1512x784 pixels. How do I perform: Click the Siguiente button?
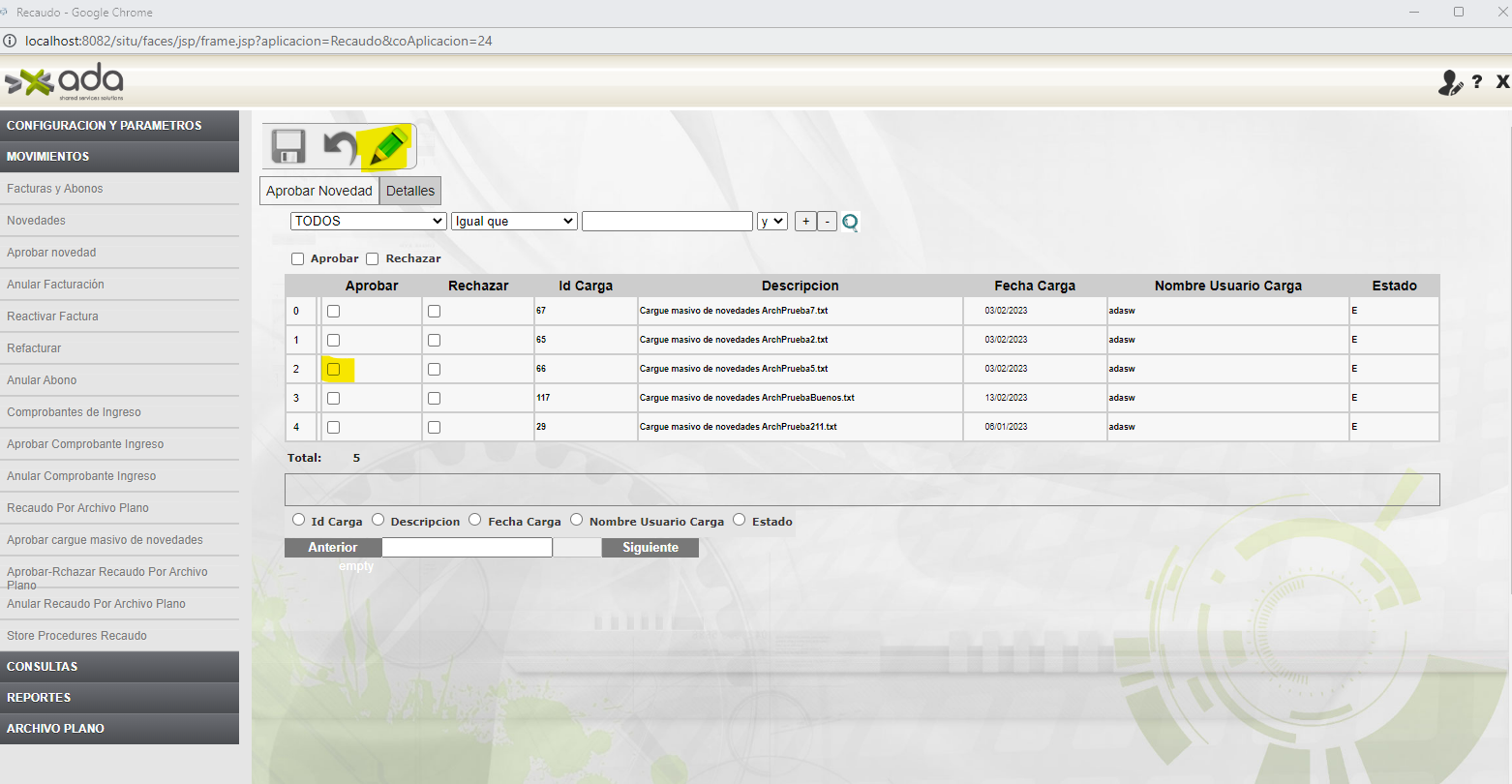point(650,548)
